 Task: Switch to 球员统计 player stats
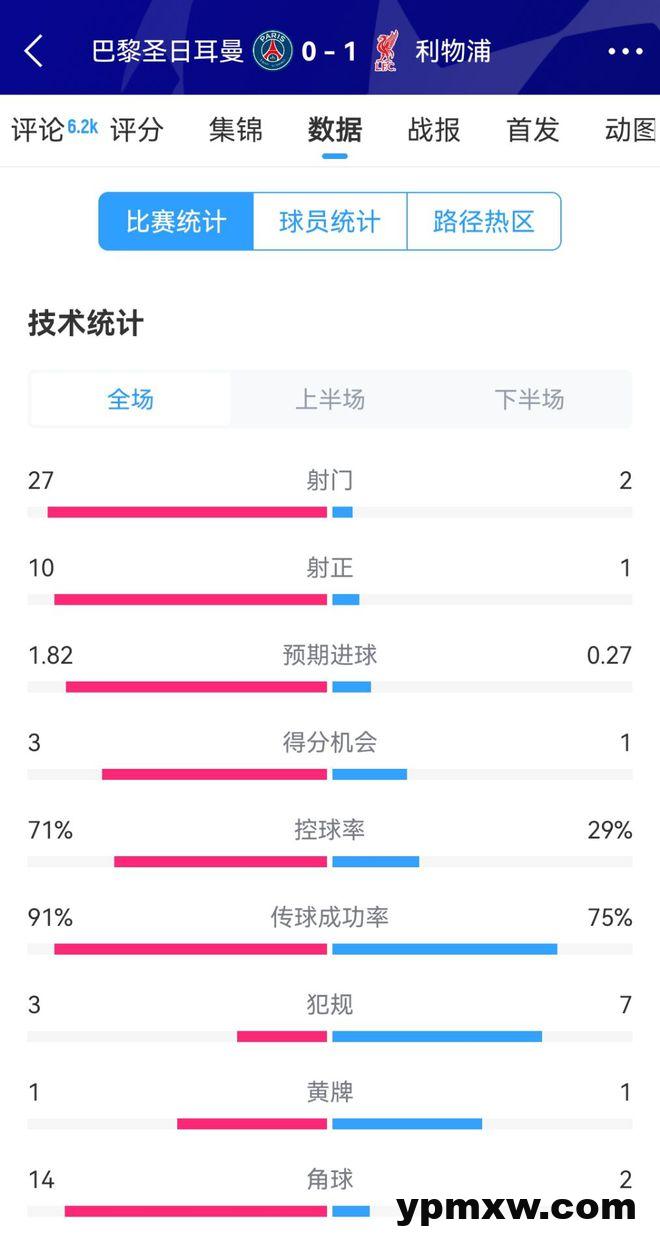[x=330, y=221]
